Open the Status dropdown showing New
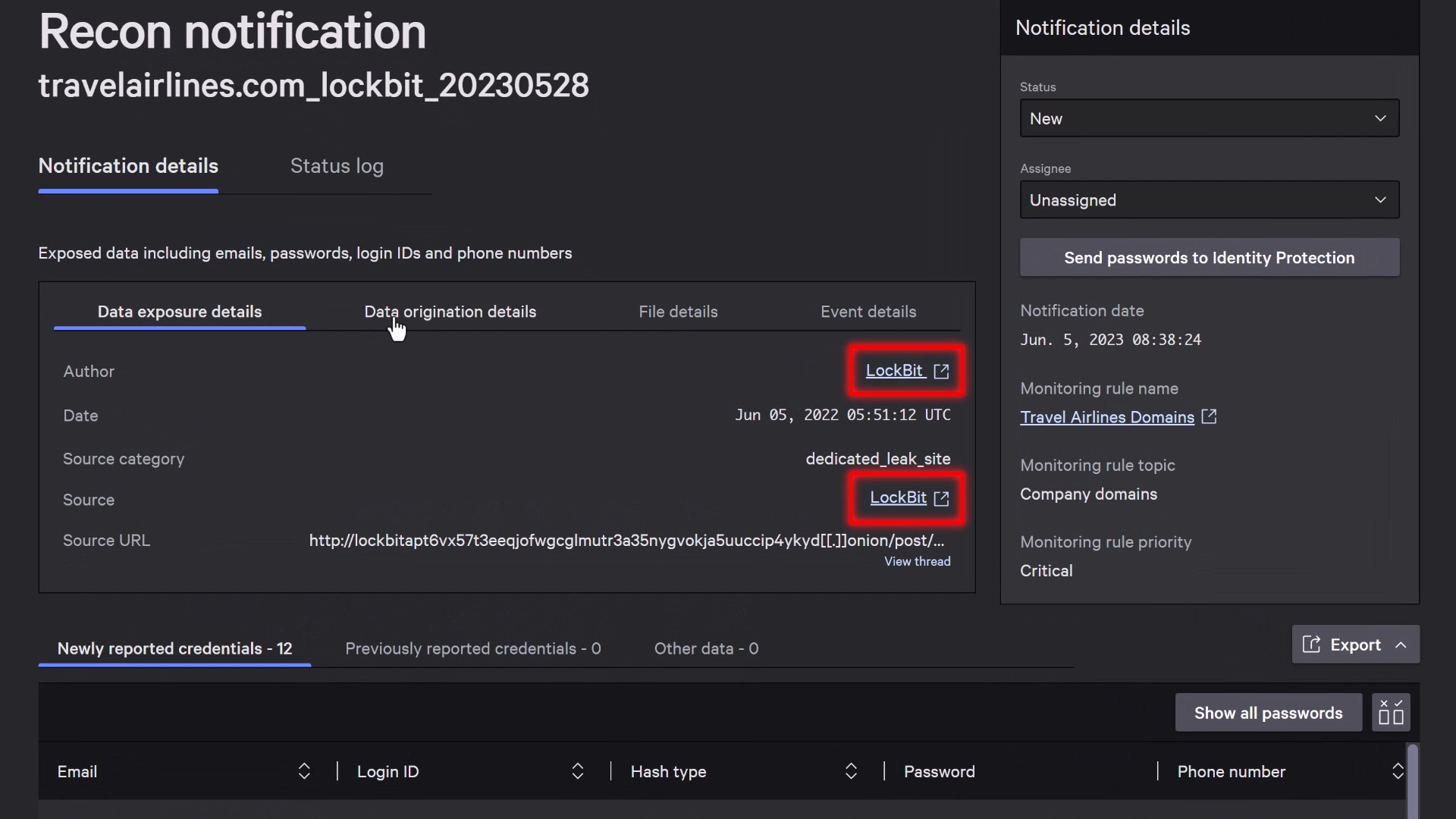Image resolution: width=1456 pixels, height=819 pixels. point(1210,118)
